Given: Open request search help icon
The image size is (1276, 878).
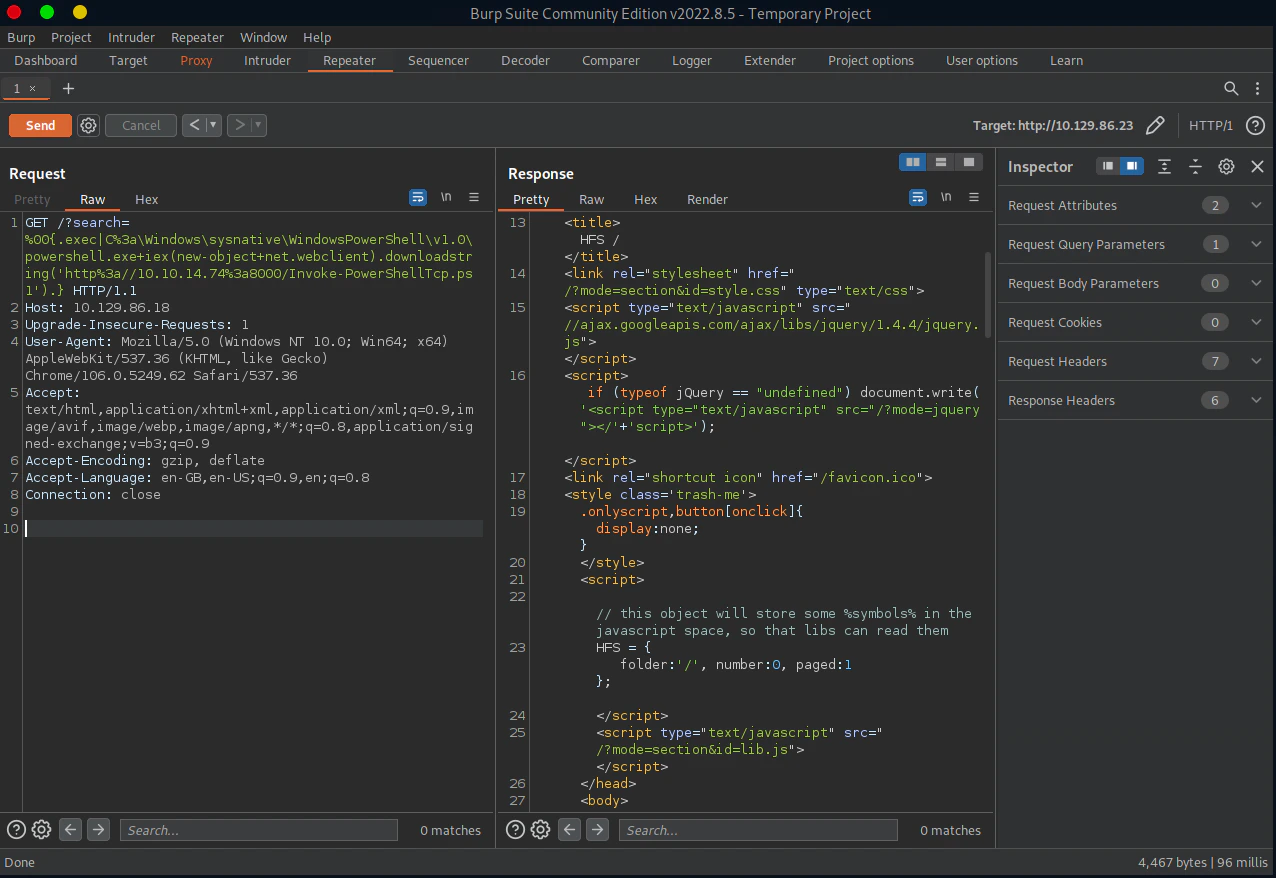Looking at the screenshot, I should coord(16,829).
